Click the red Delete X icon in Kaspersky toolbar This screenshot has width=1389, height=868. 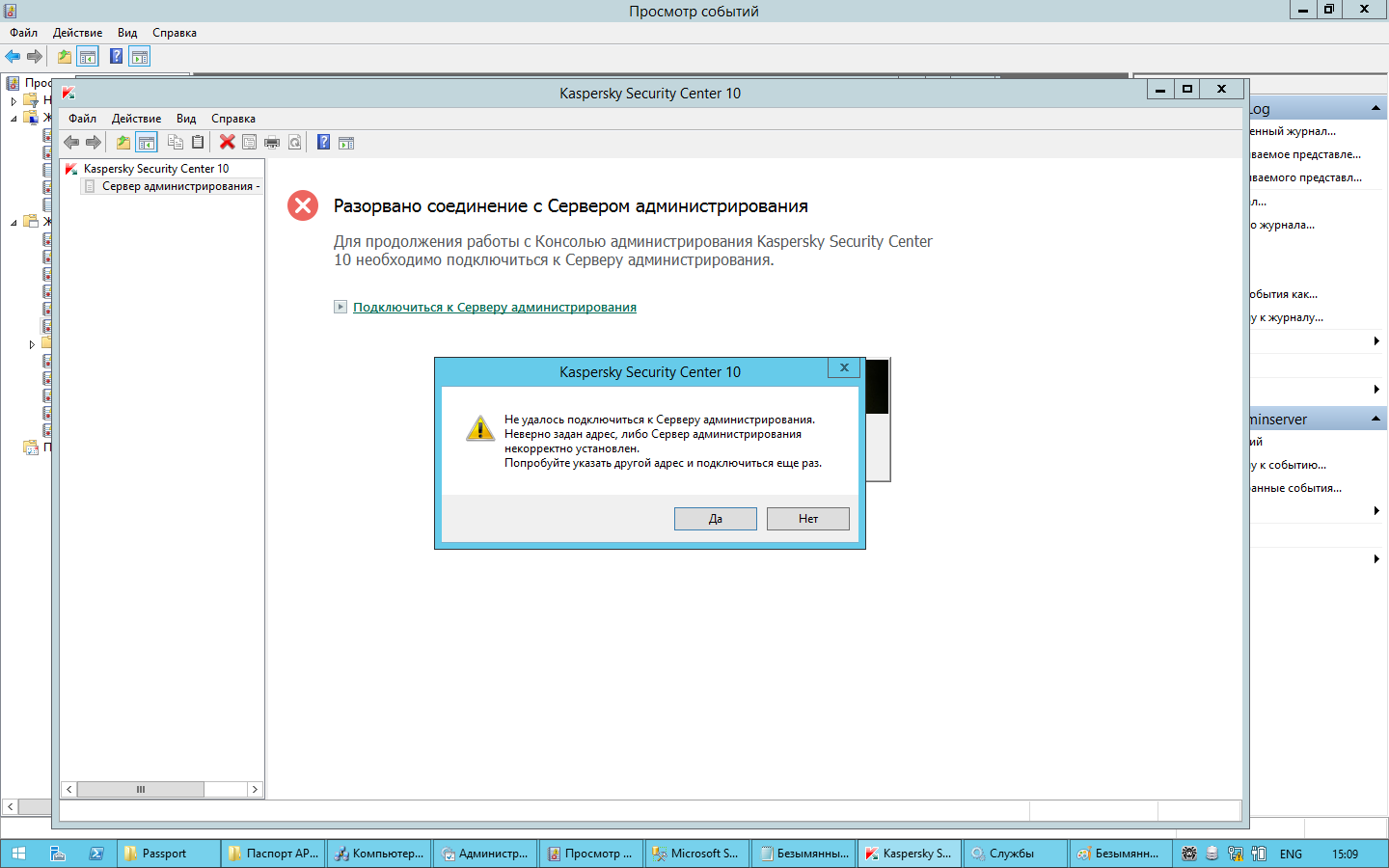point(228,143)
